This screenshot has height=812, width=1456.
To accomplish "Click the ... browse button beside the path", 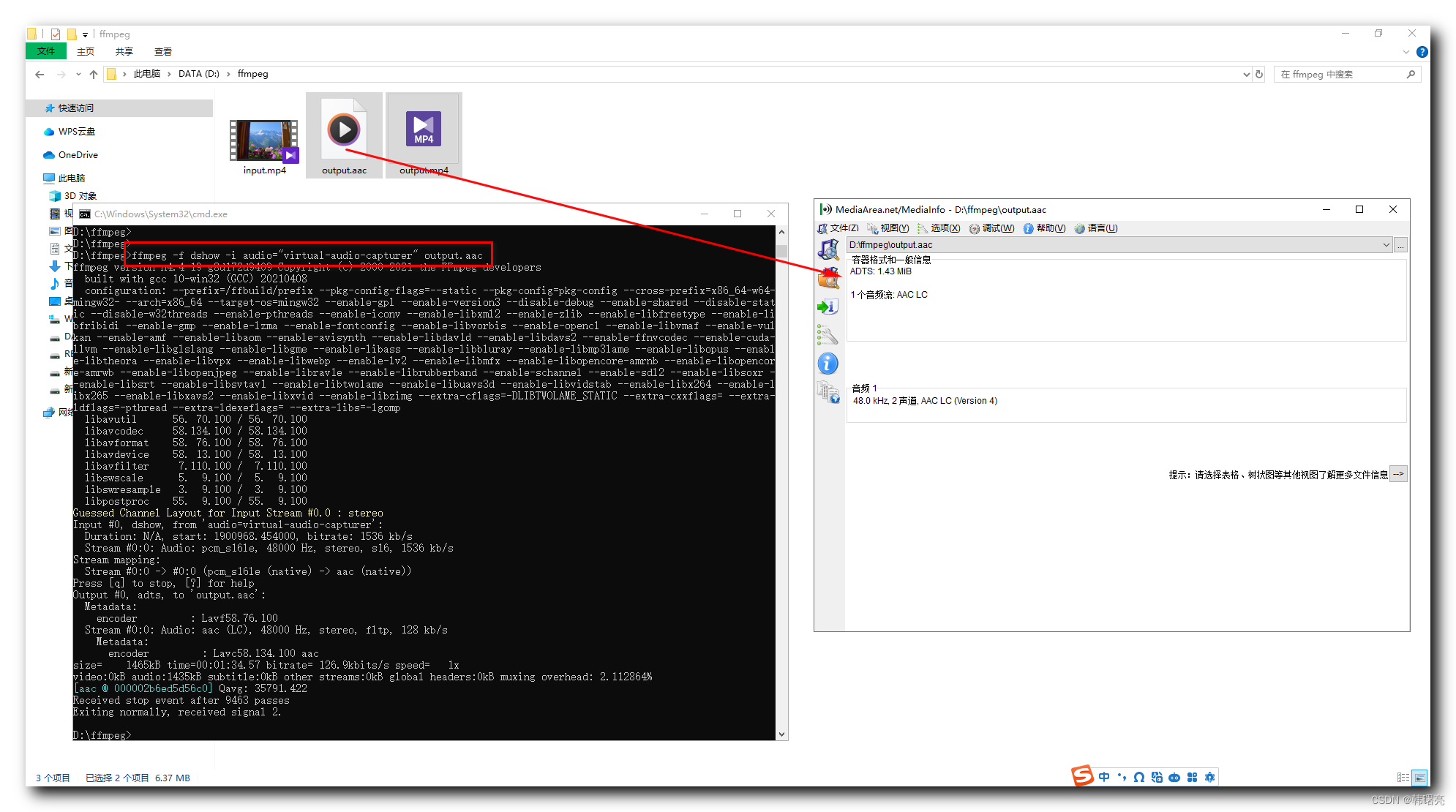I will (x=1401, y=244).
